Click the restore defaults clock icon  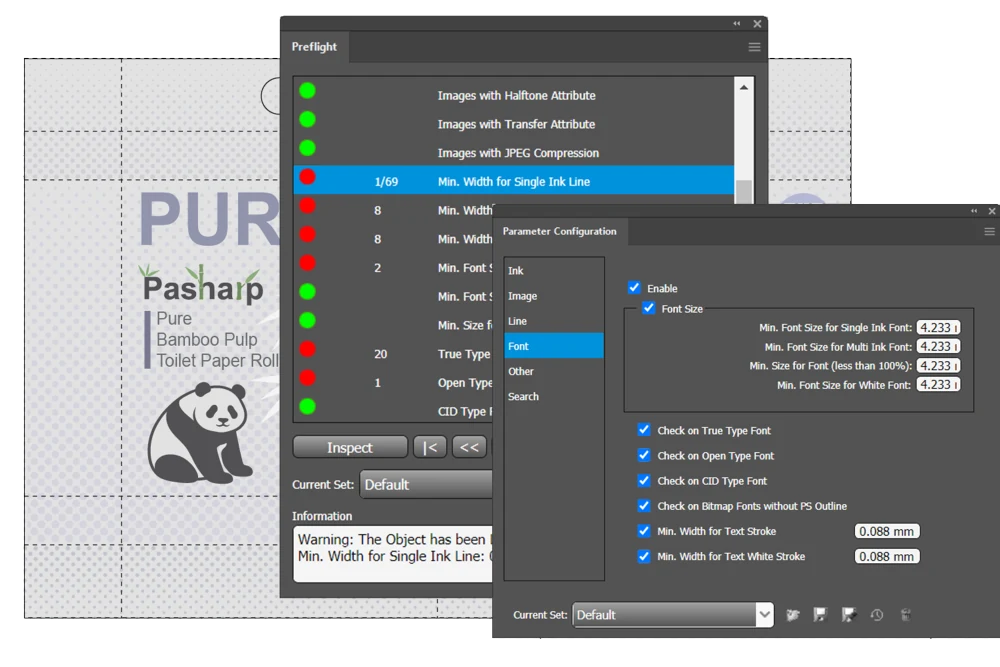877,615
